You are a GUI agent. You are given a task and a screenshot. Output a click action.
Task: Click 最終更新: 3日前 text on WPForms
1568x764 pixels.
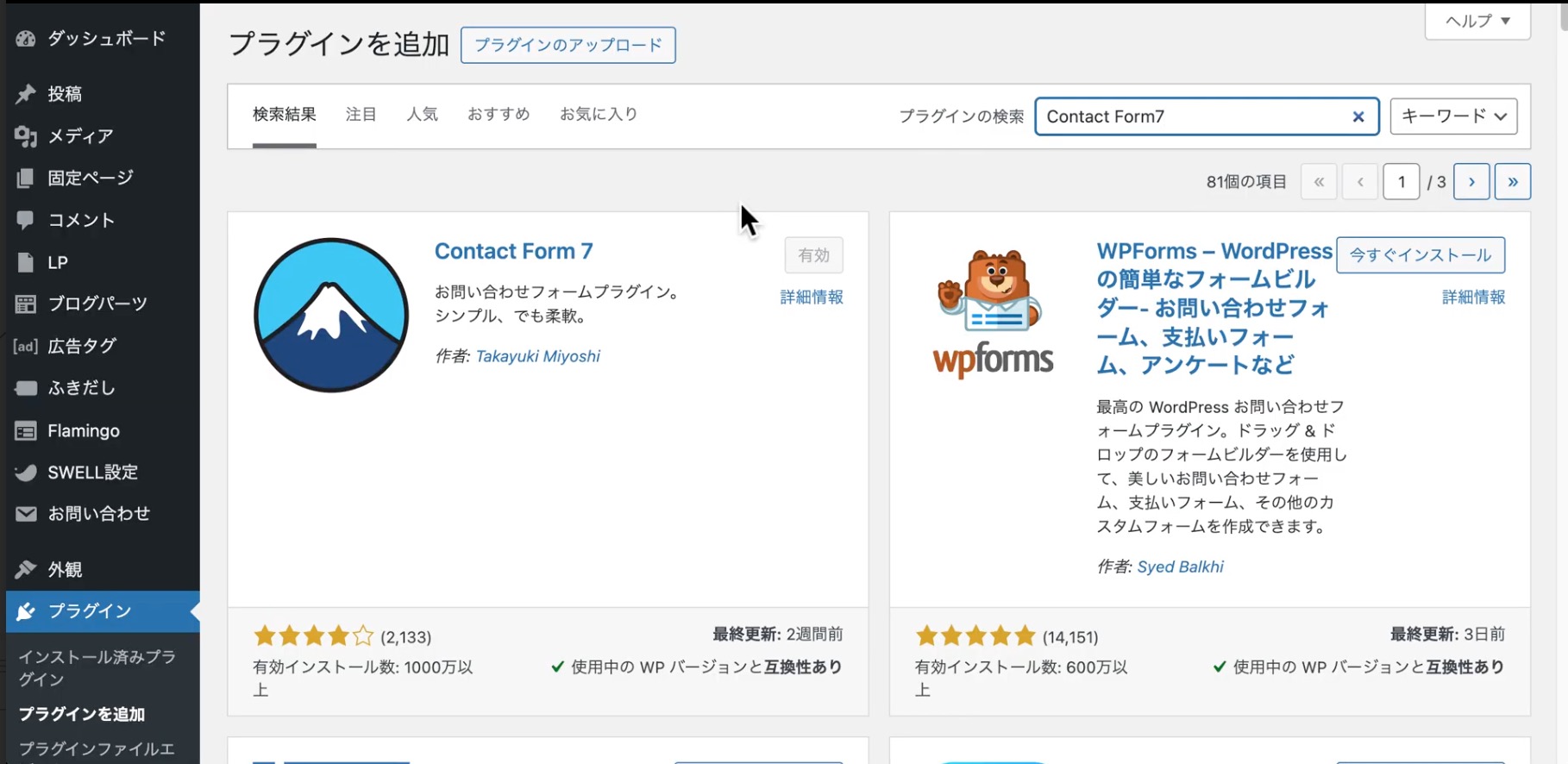tap(1447, 634)
